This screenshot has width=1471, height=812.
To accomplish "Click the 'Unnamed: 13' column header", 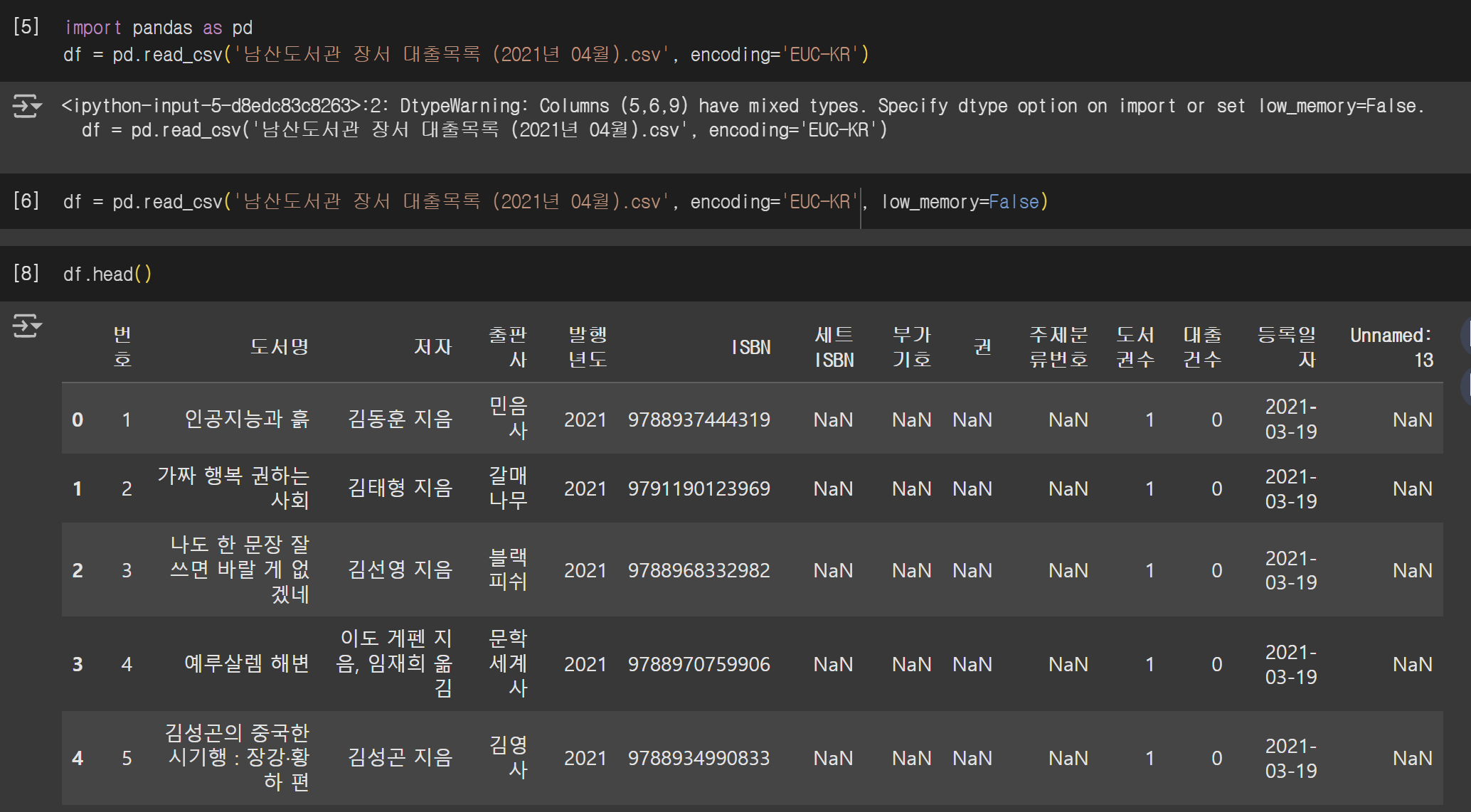I will point(1391,347).
